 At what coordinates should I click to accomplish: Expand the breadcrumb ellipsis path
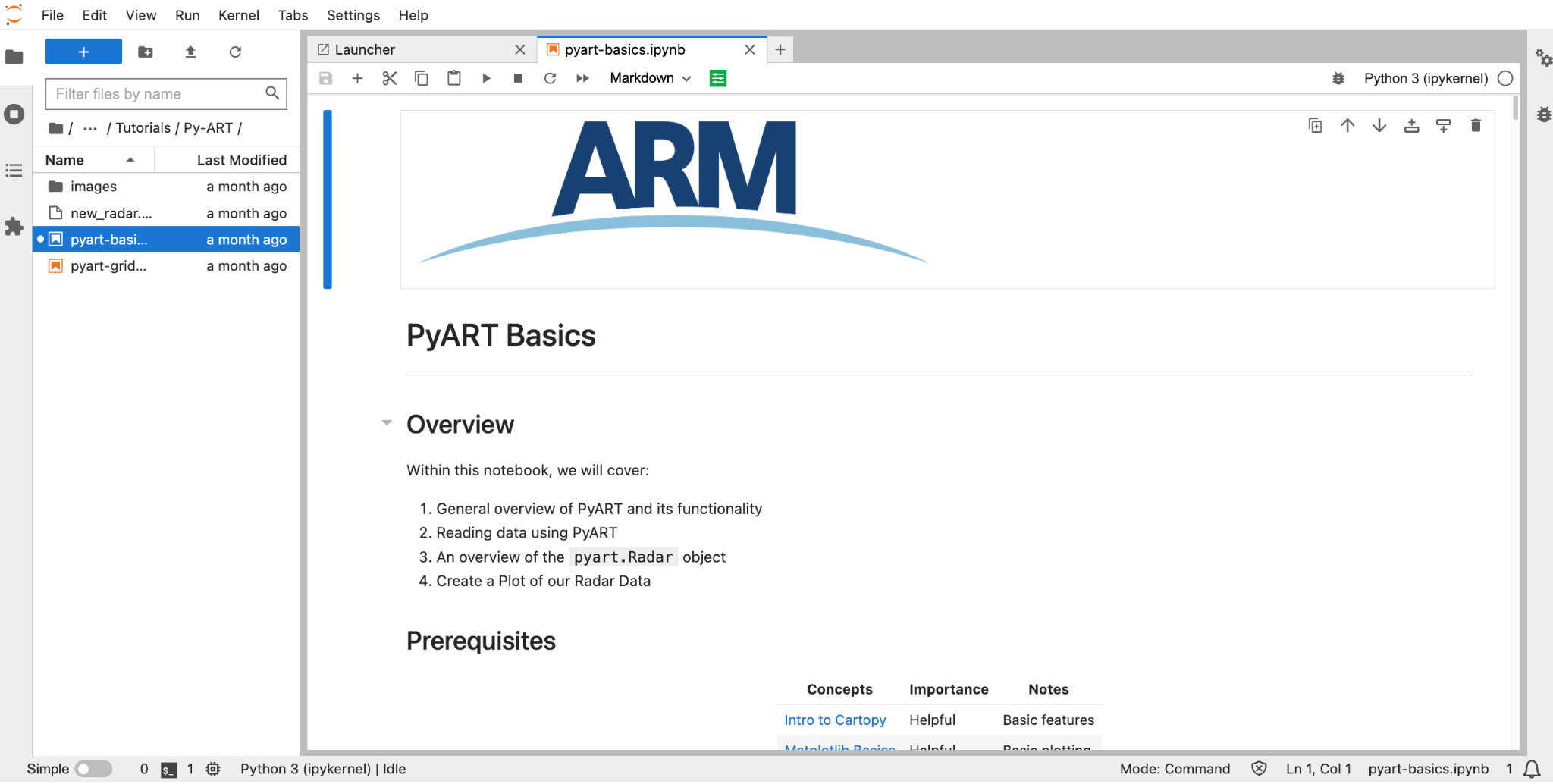pyautogui.click(x=90, y=128)
